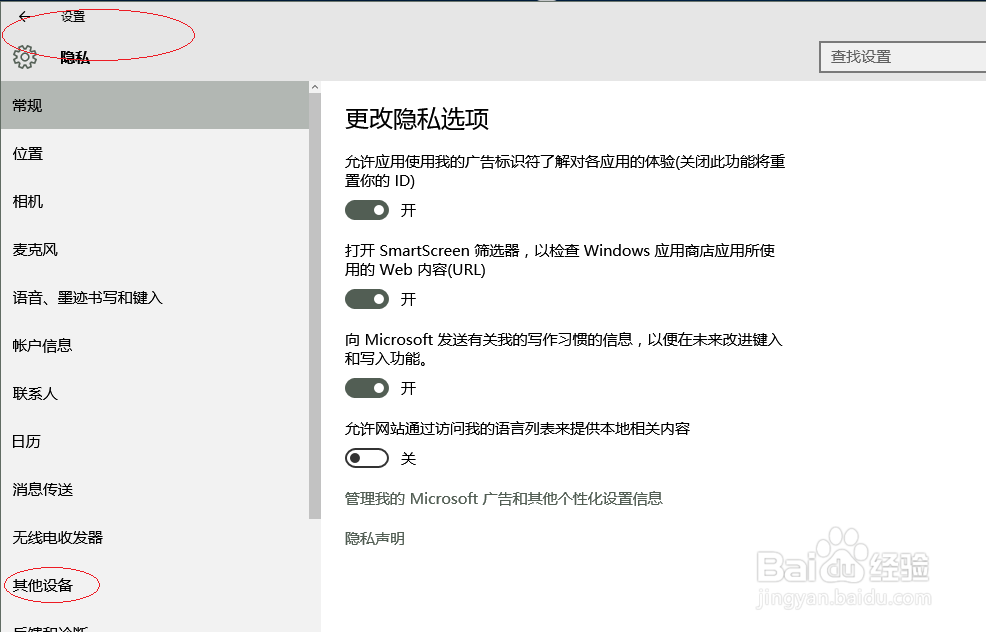Turn off the advertising ID toggle
This screenshot has width=986, height=632.
point(367,210)
